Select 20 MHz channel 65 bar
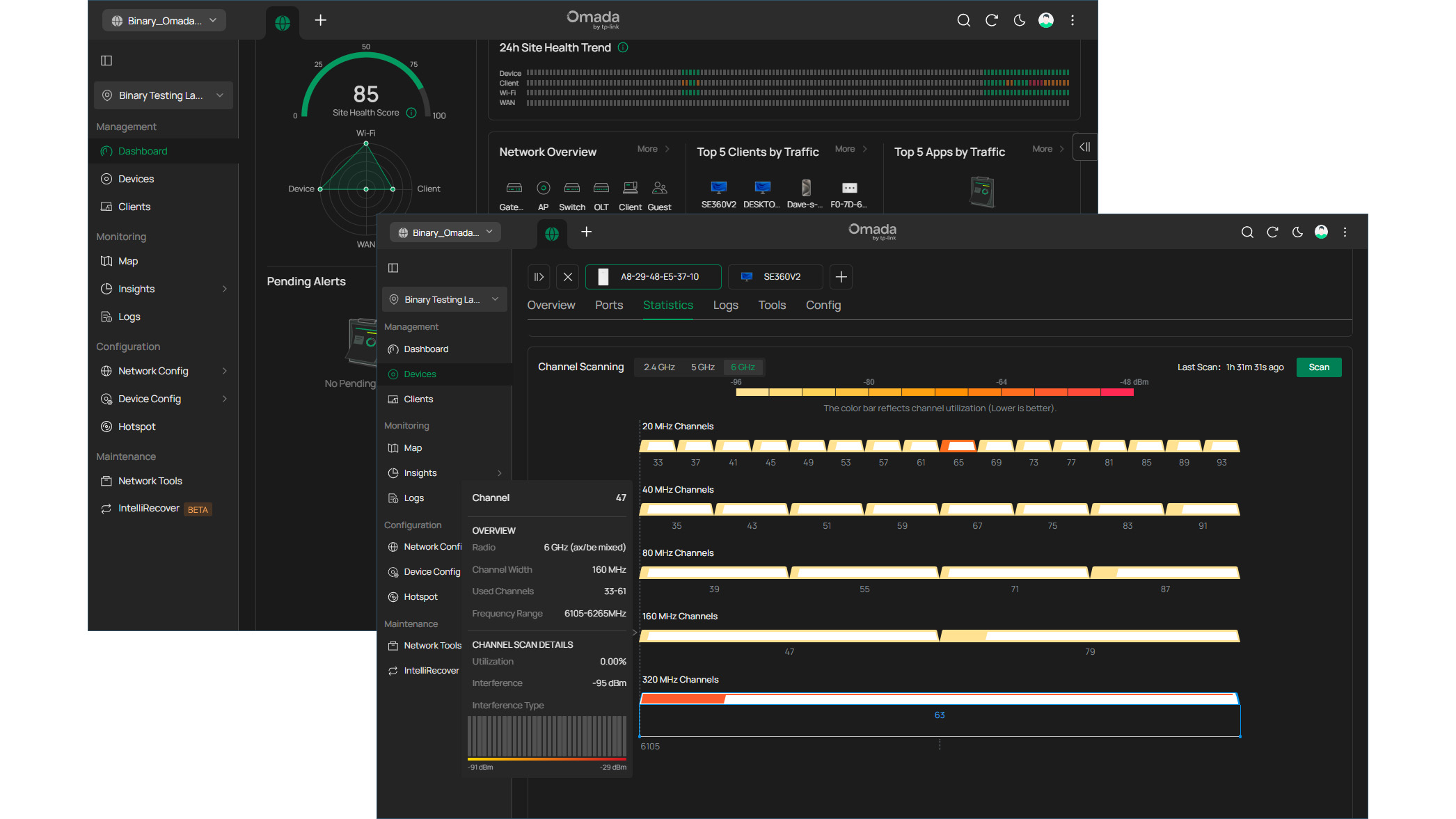Image resolution: width=1456 pixels, height=819 pixels. 958,446
